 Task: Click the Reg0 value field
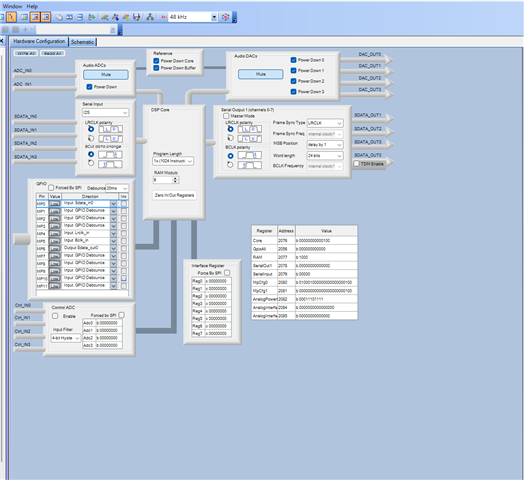[218, 281]
